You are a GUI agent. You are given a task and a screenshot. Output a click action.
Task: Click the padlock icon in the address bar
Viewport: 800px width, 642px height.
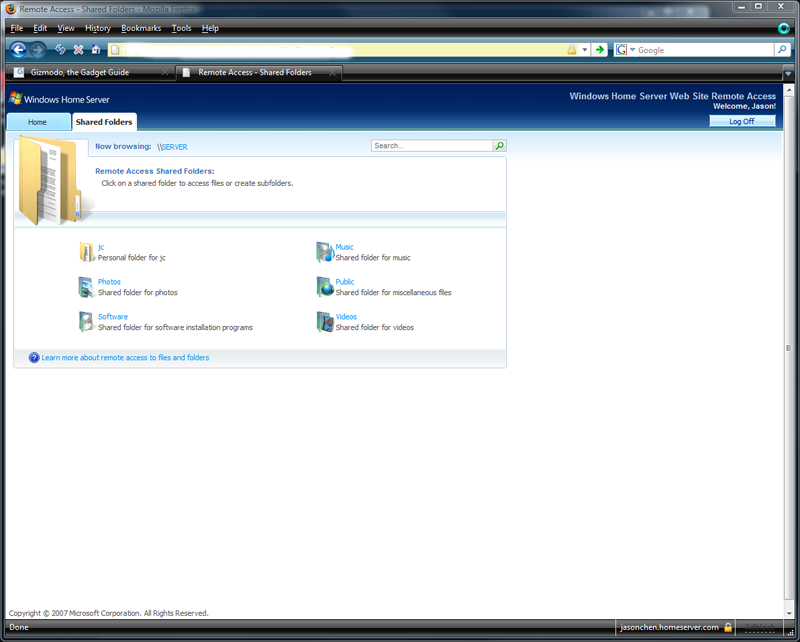[x=572, y=50]
